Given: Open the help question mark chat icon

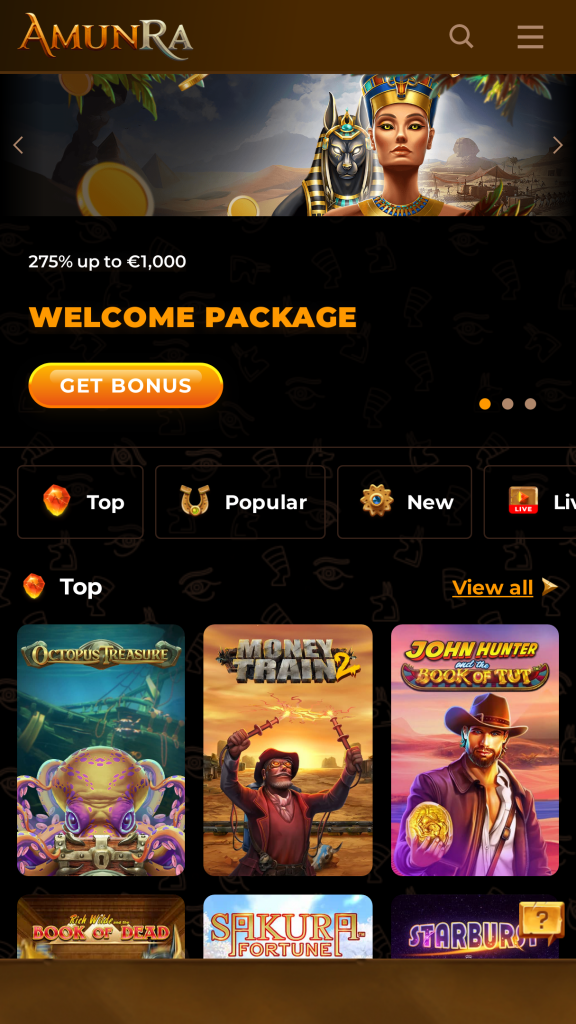Looking at the screenshot, I should pos(541,922).
